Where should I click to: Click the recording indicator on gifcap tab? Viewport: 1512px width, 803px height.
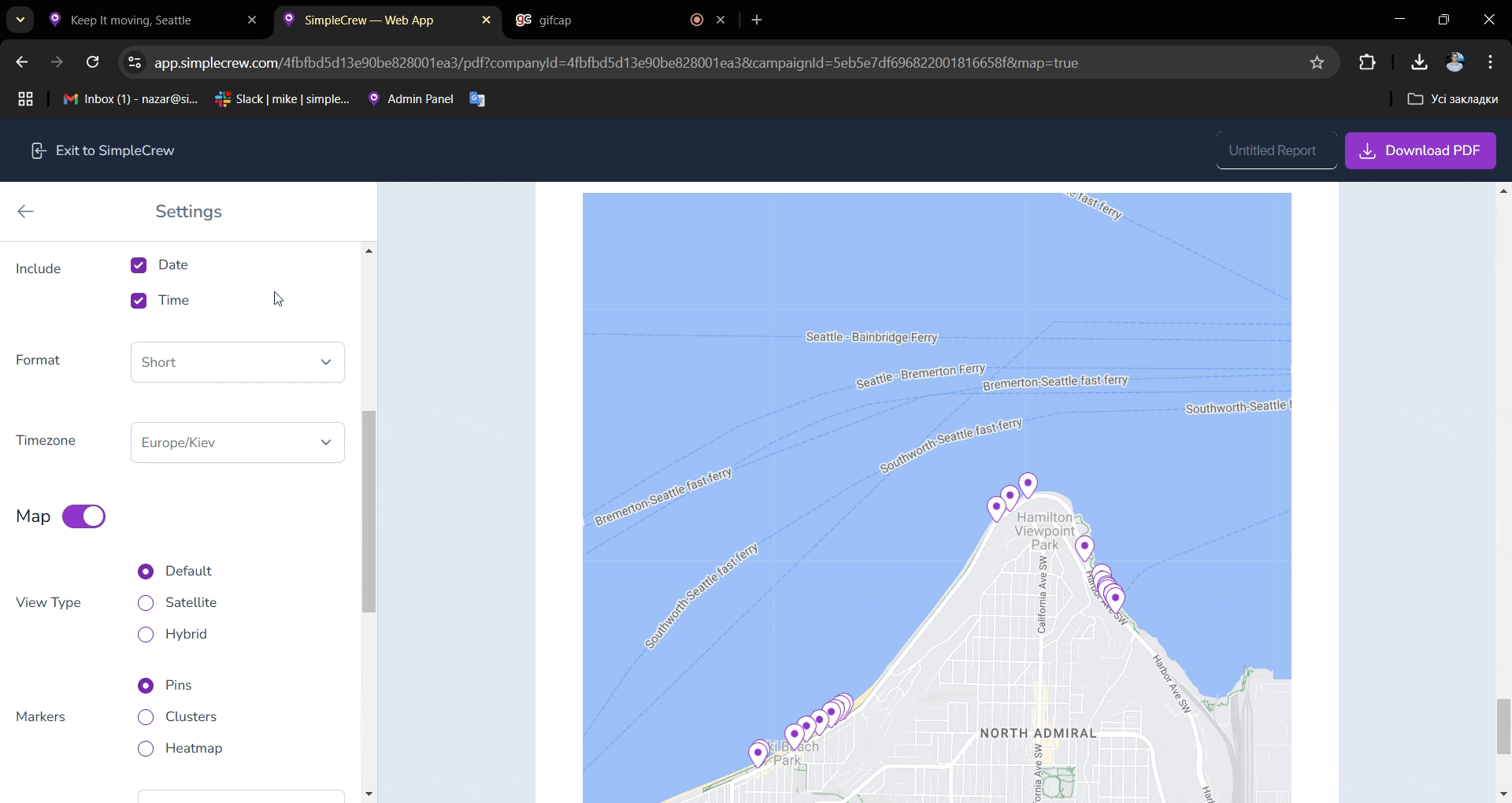point(696,20)
